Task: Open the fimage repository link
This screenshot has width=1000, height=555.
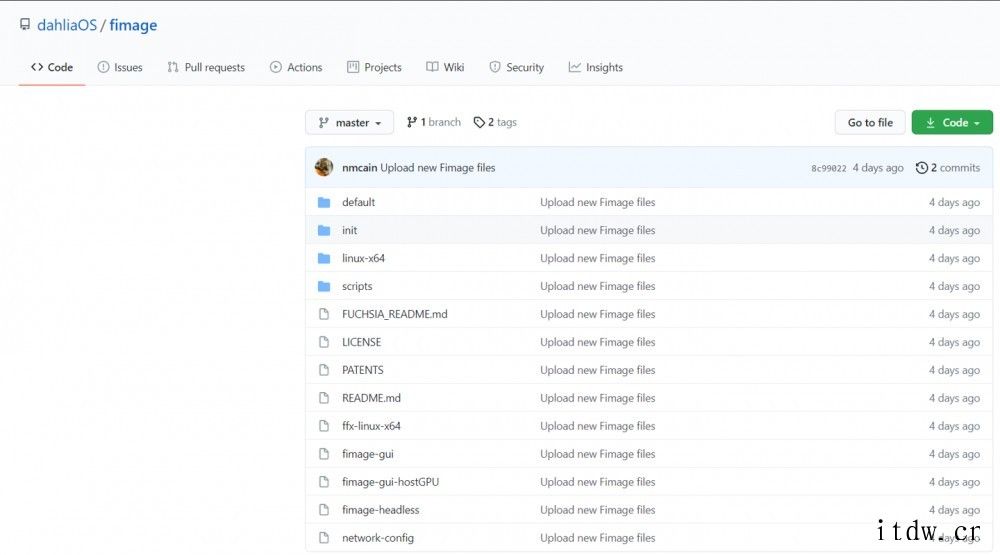Action: click(133, 25)
